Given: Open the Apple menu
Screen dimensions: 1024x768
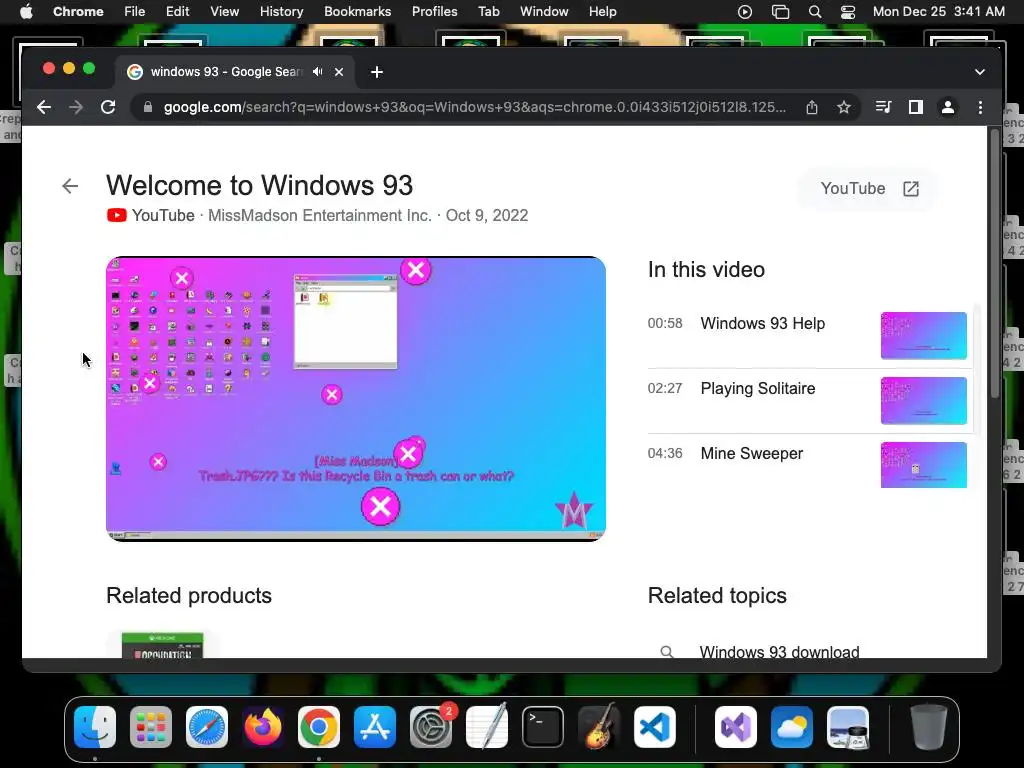Looking at the screenshot, I should pos(26,12).
